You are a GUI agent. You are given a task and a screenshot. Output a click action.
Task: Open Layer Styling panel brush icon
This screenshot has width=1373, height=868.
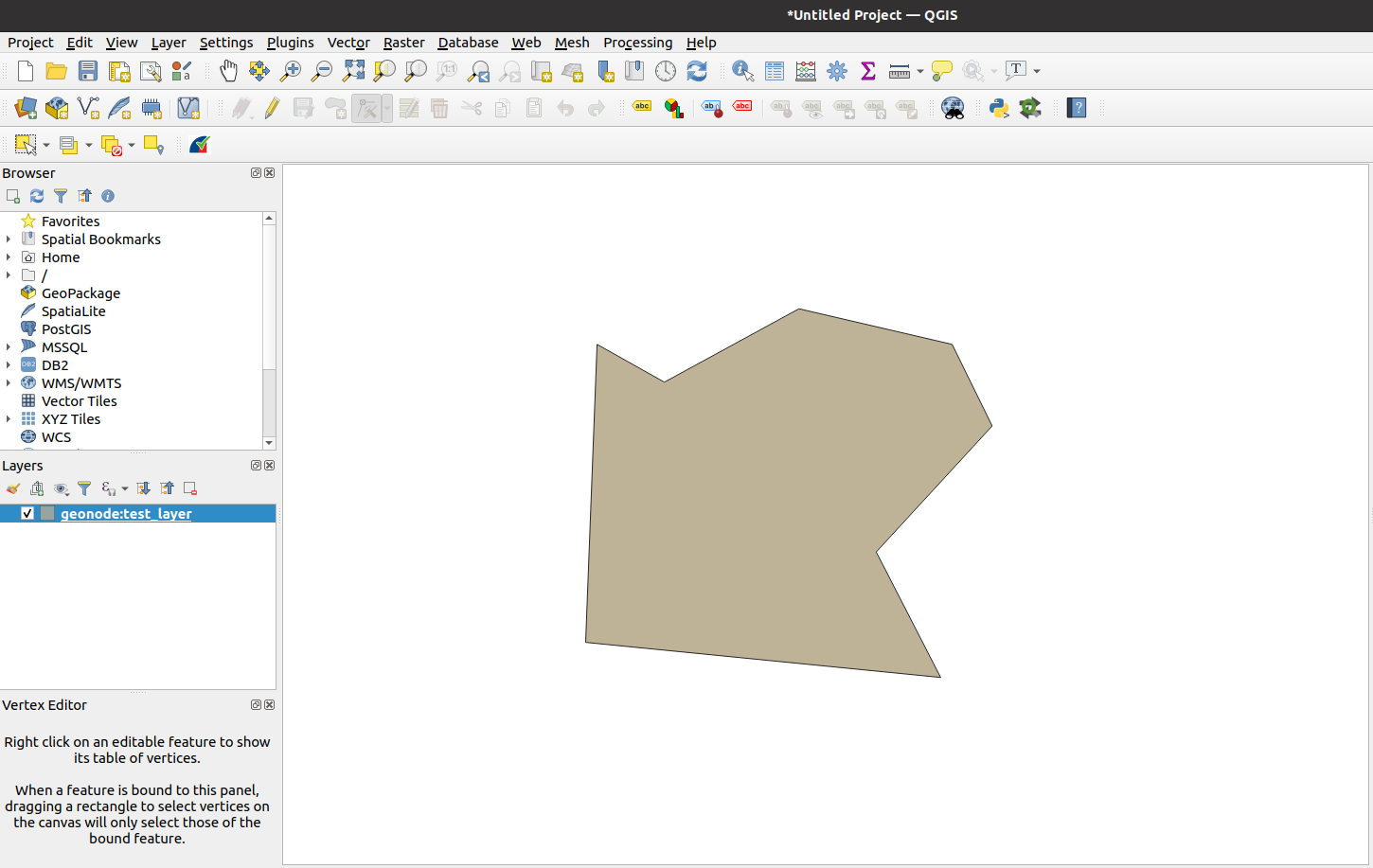click(13, 488)
